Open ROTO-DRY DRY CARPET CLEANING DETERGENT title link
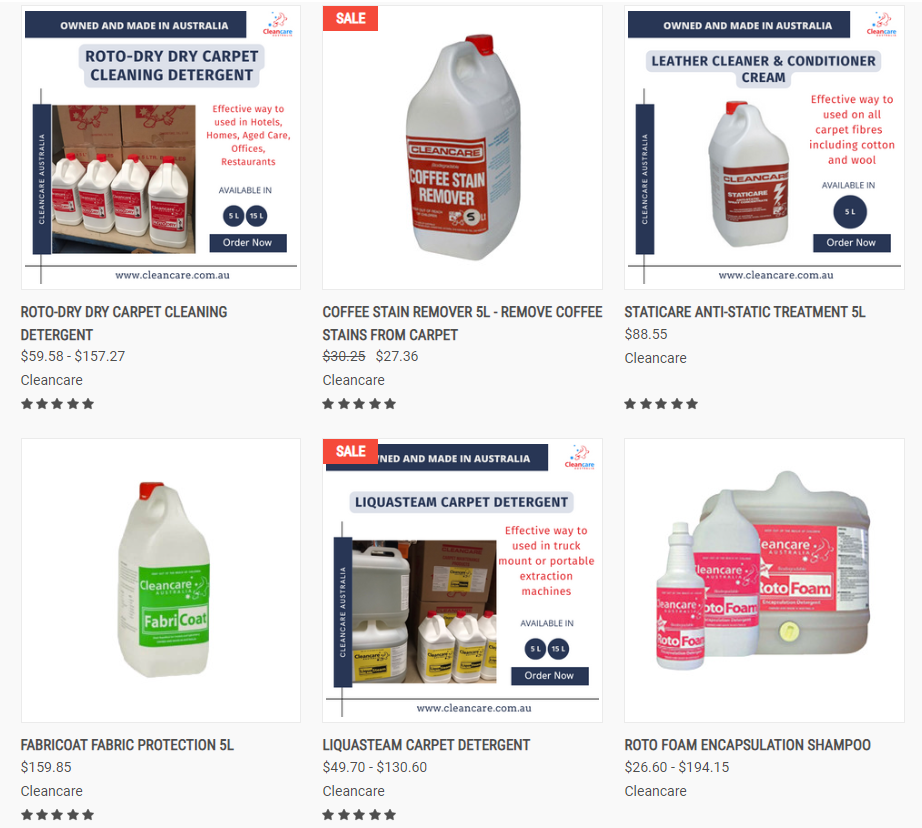The height and width of the screenshot is (828, 922). (124, 323)
